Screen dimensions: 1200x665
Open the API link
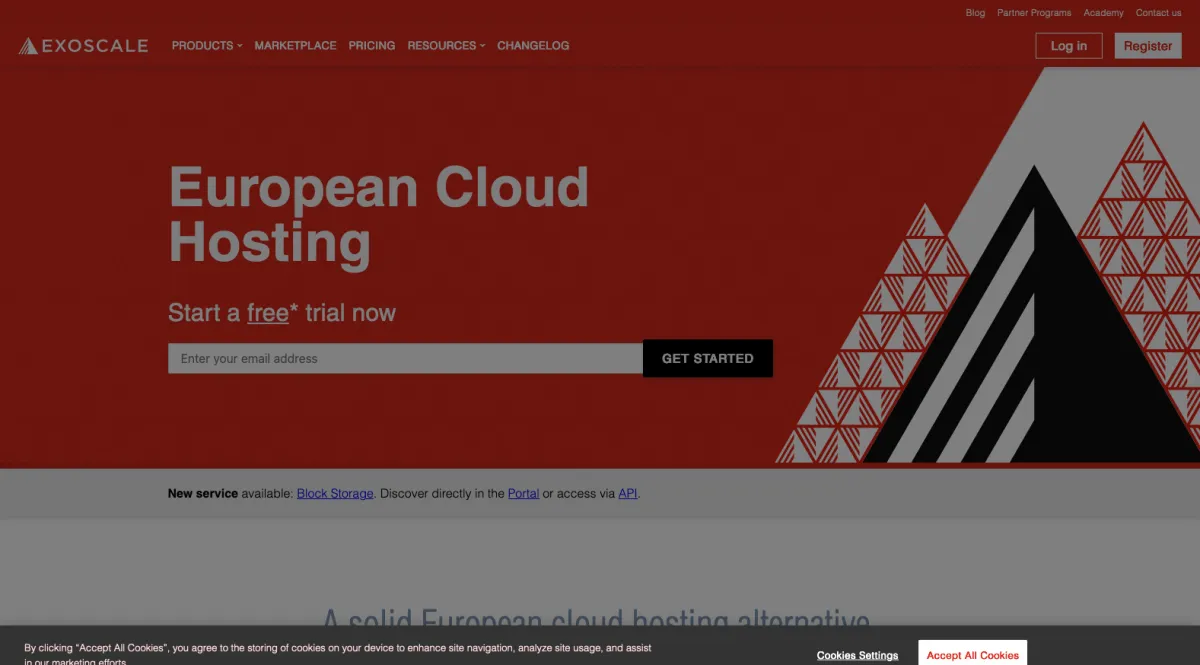tap(628, 494)
